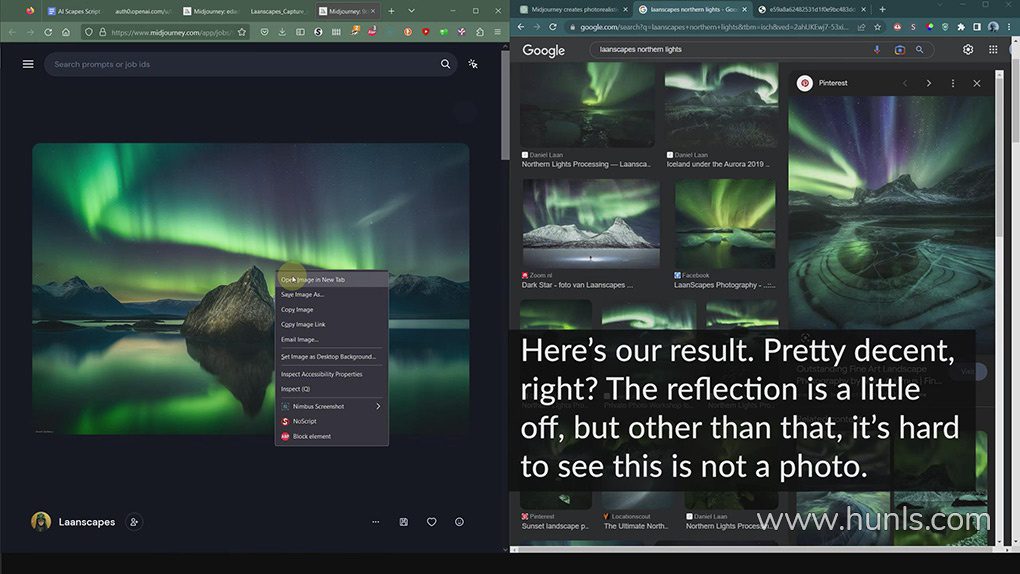The width and height of the screenshot is (1020, 574).
Task: Open Google apps grid
Action: 993,49
